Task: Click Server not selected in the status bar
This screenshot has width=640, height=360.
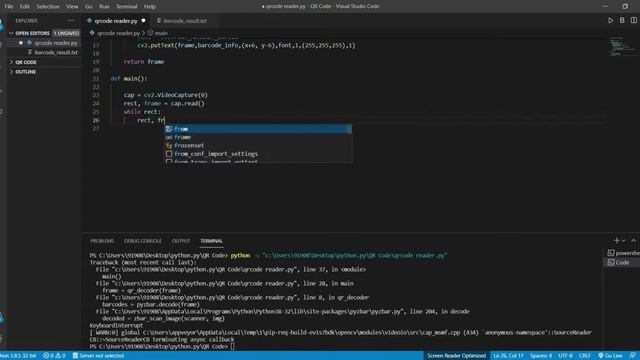Action: [x=98, y=356]
